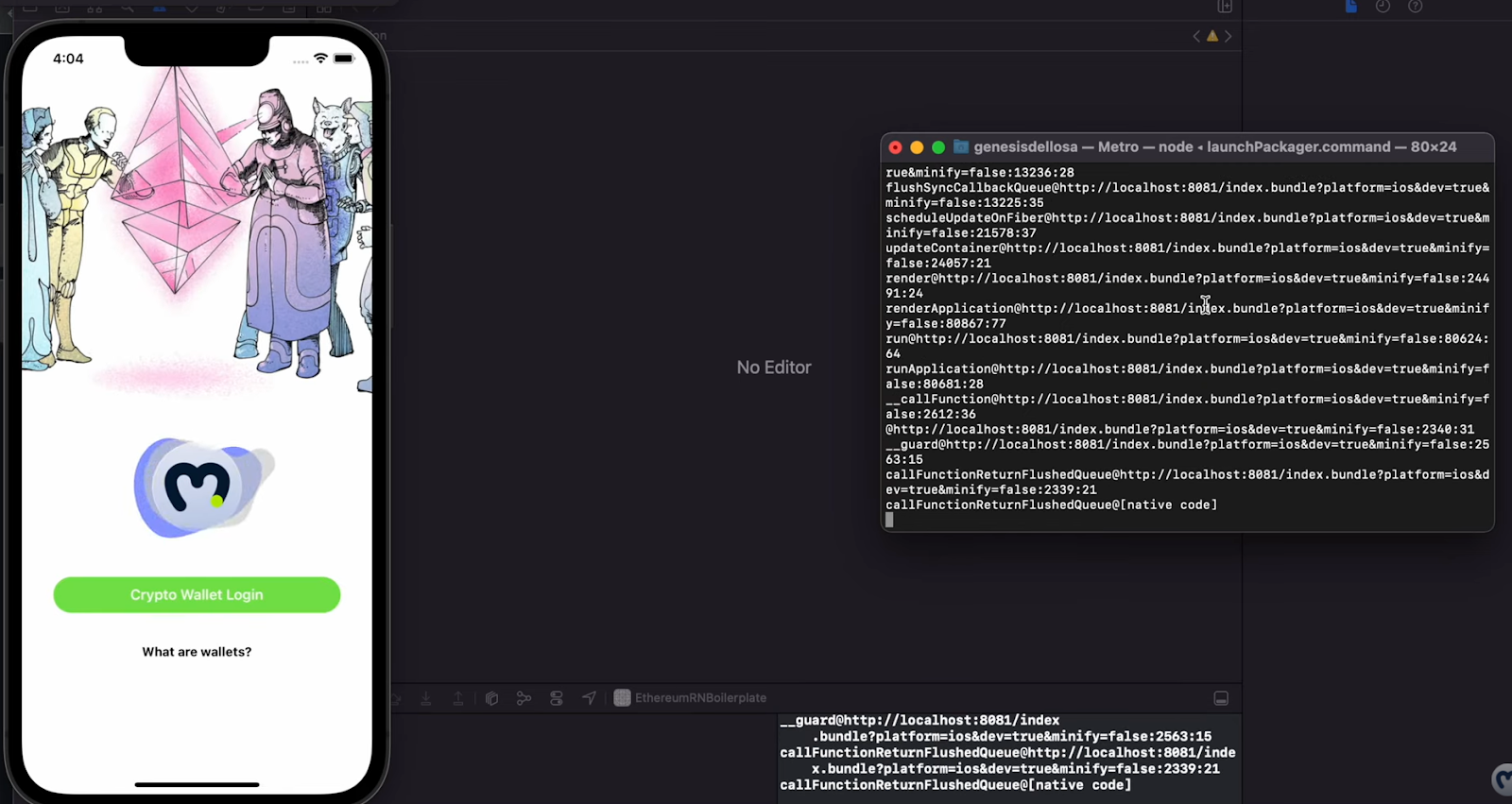Viewport: 1512px width, 804px height.
Task: Click the yellow warning triangle icon
Action: (1212, 36)
